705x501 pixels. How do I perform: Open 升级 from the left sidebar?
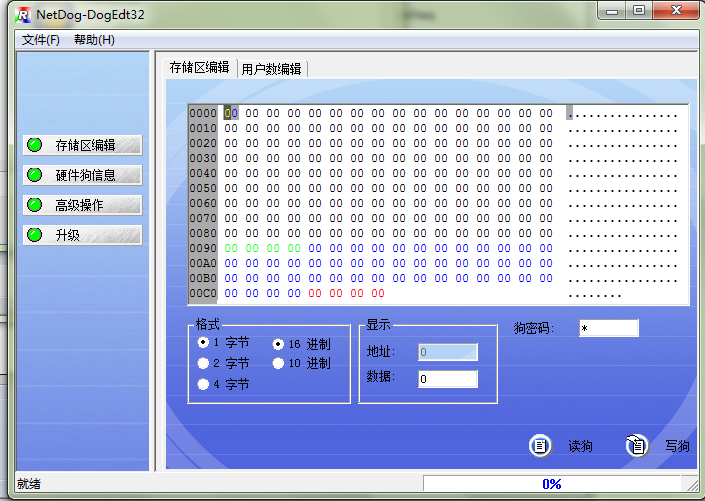point(83,235)
